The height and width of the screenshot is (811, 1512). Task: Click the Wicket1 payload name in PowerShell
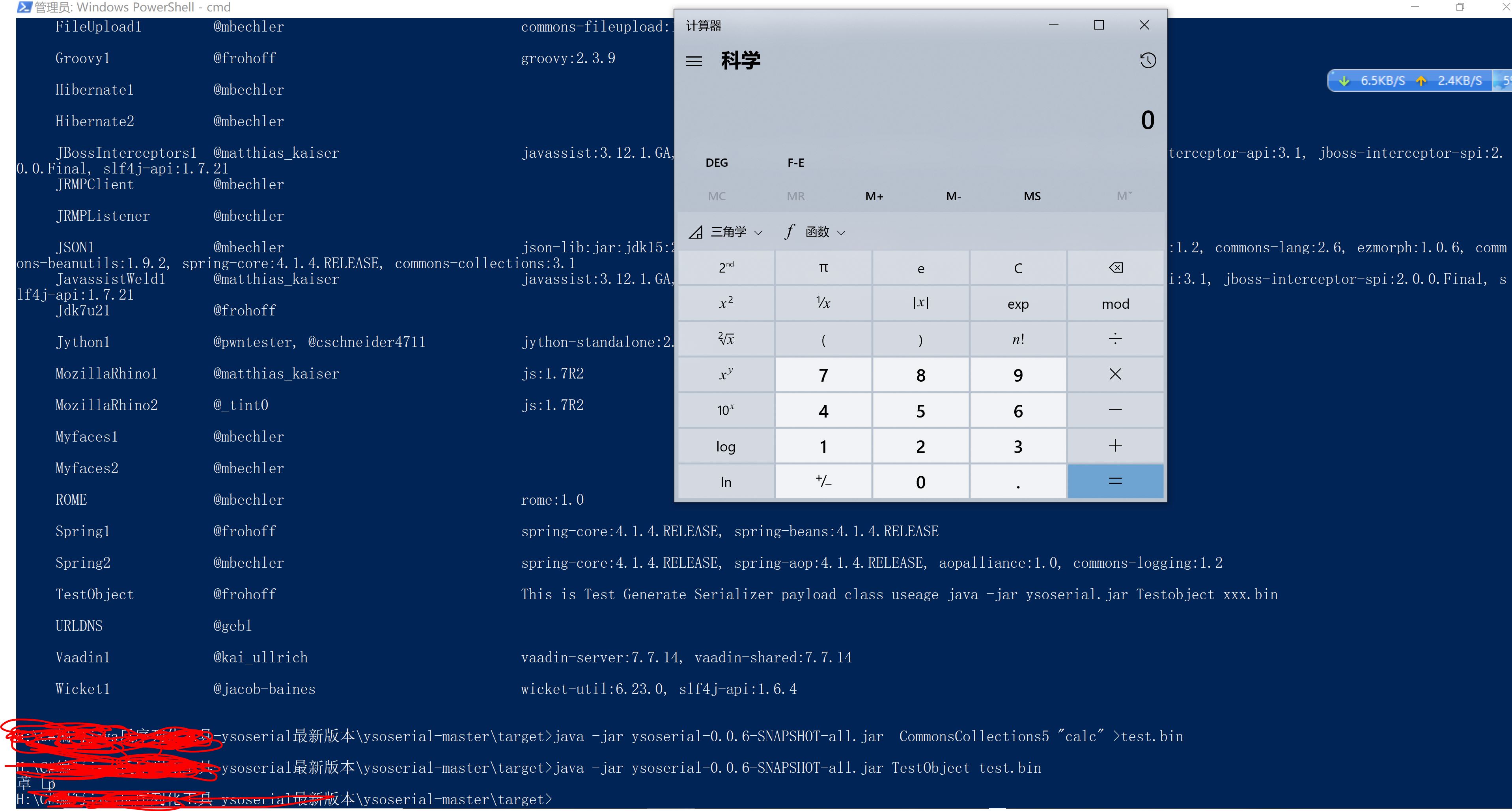tap(83, 689)
